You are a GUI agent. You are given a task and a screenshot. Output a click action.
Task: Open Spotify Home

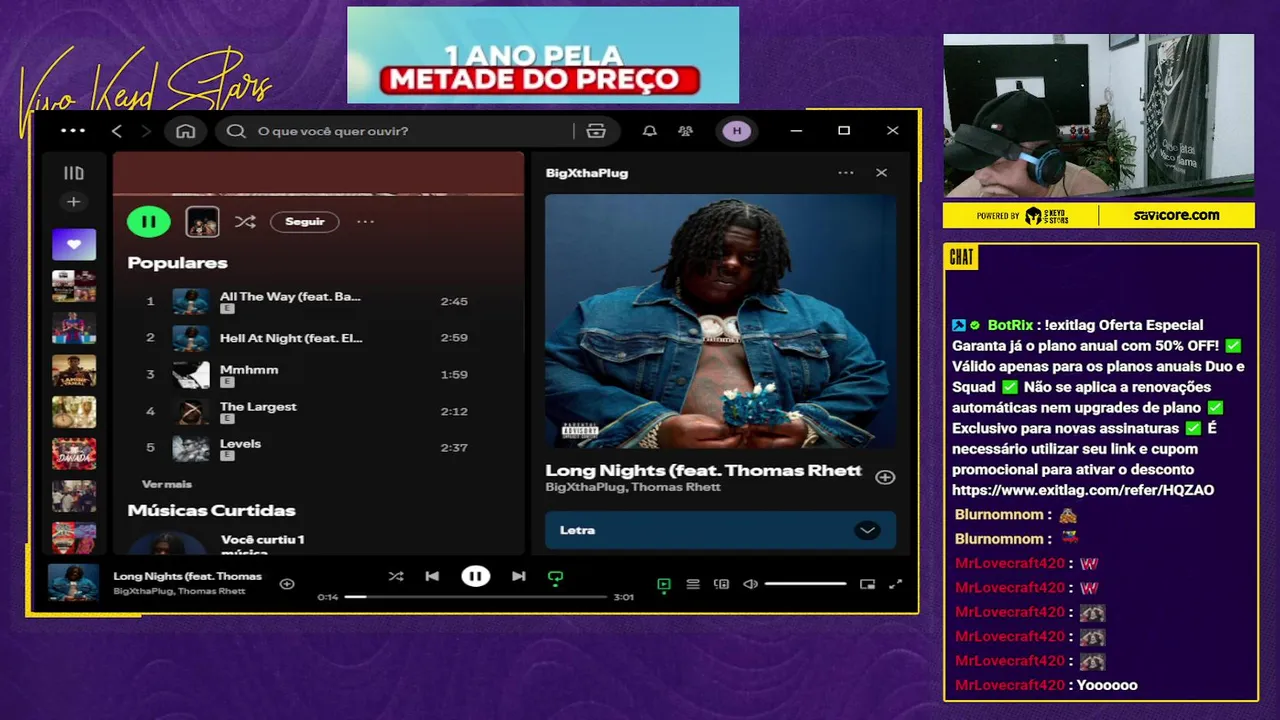(x=186, y=131)
